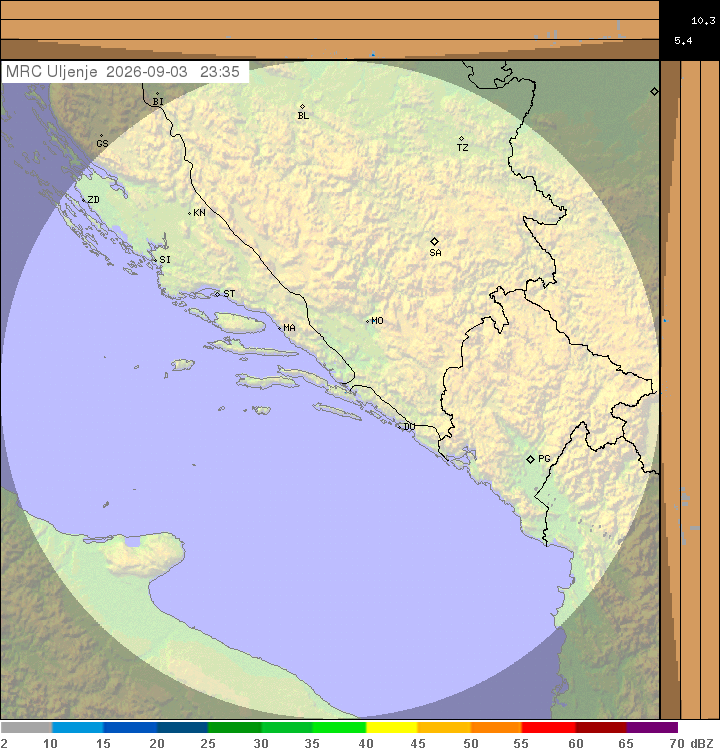Pick the purple 65 dBZ legend swatch
This screenshot has width=720, height=751.
click(x=652, y=728)
